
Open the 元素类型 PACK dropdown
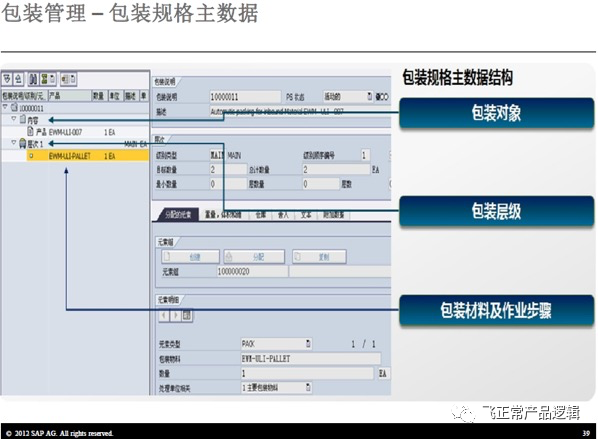[x=308, y=343]
